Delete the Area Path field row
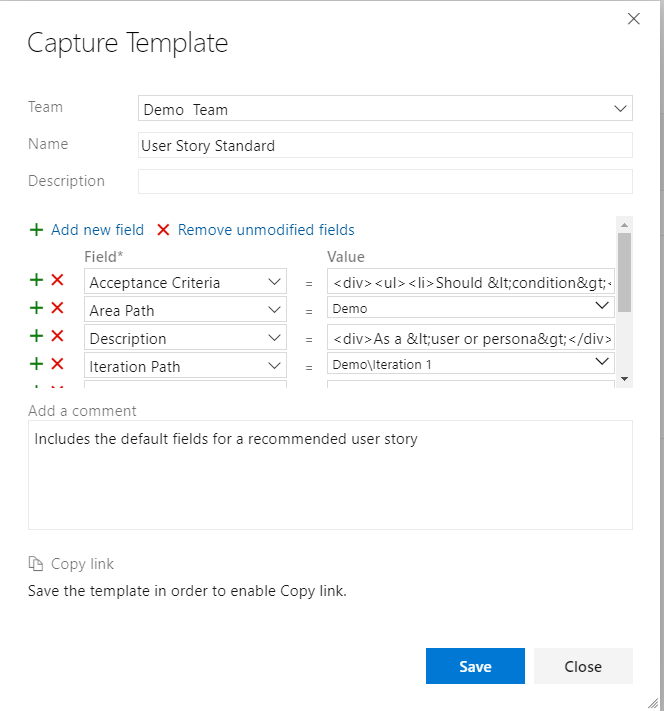 tap(57, 309)
